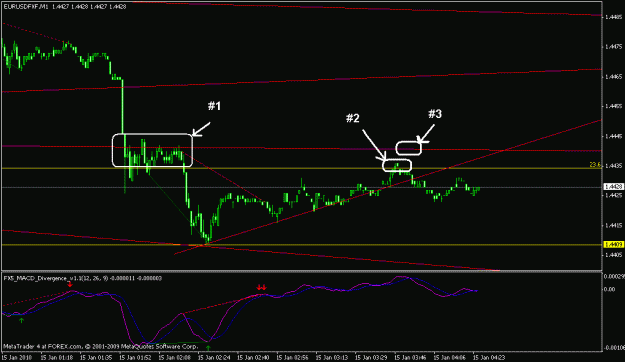Click the 1.4435 price axis label
Image resolution: width=625 pixels, height=362 pixels.
(613, 166)
